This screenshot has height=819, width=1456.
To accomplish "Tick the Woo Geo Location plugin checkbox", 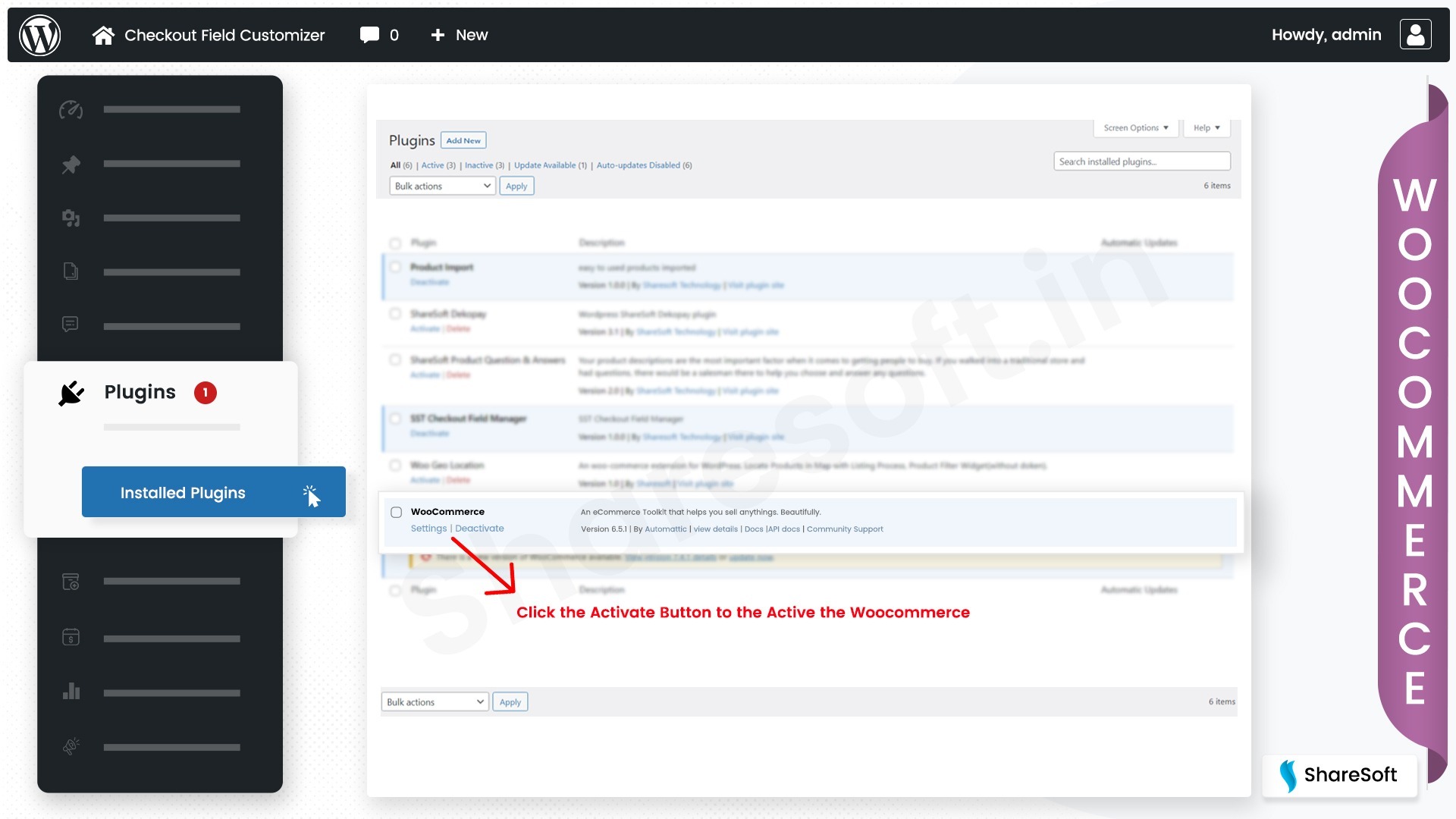I will [x=395, y=465].
